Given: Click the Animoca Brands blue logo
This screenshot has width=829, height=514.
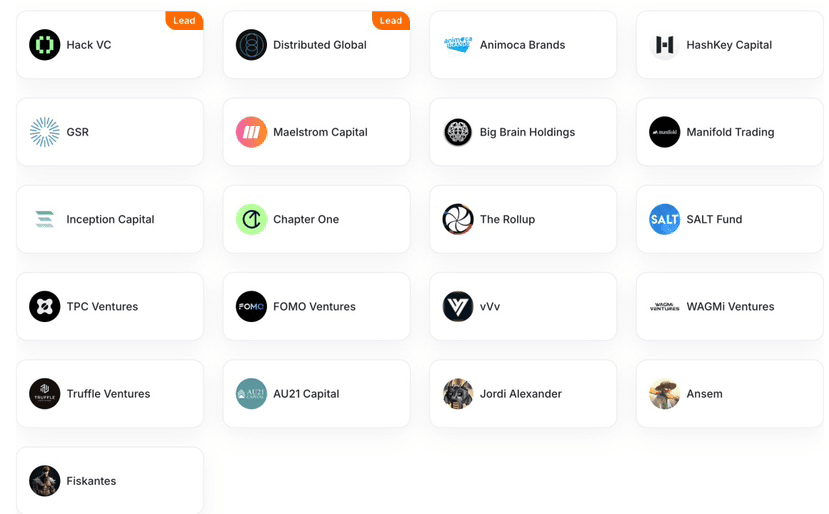Looking at the screenshot, I should (458, 45).
